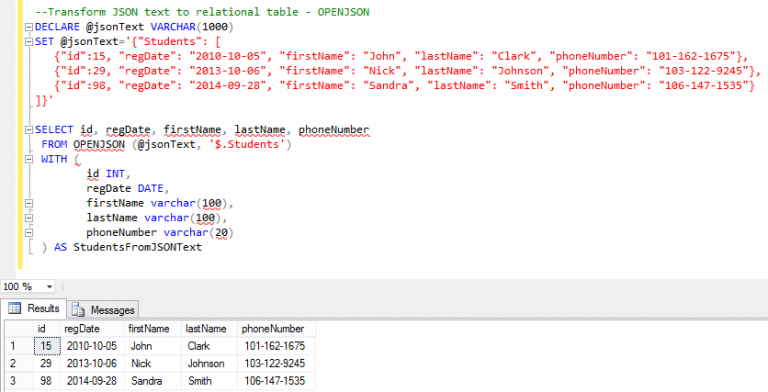Open the Messages tab

point(103,310)
